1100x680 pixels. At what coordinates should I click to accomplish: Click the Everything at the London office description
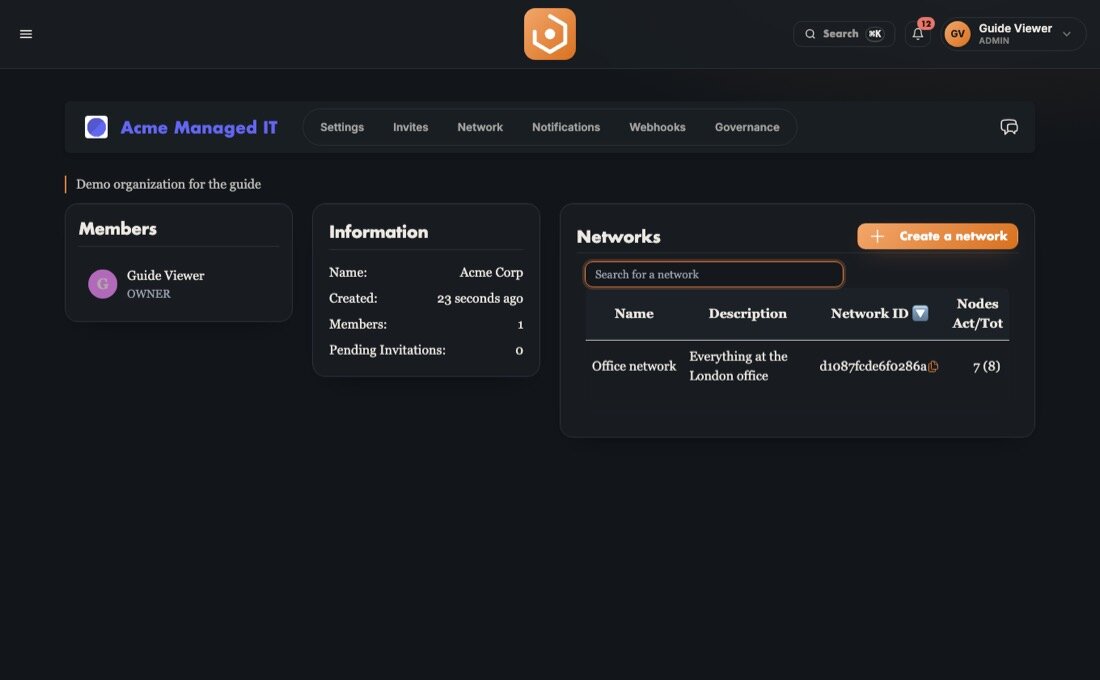[x=738, y=366]
